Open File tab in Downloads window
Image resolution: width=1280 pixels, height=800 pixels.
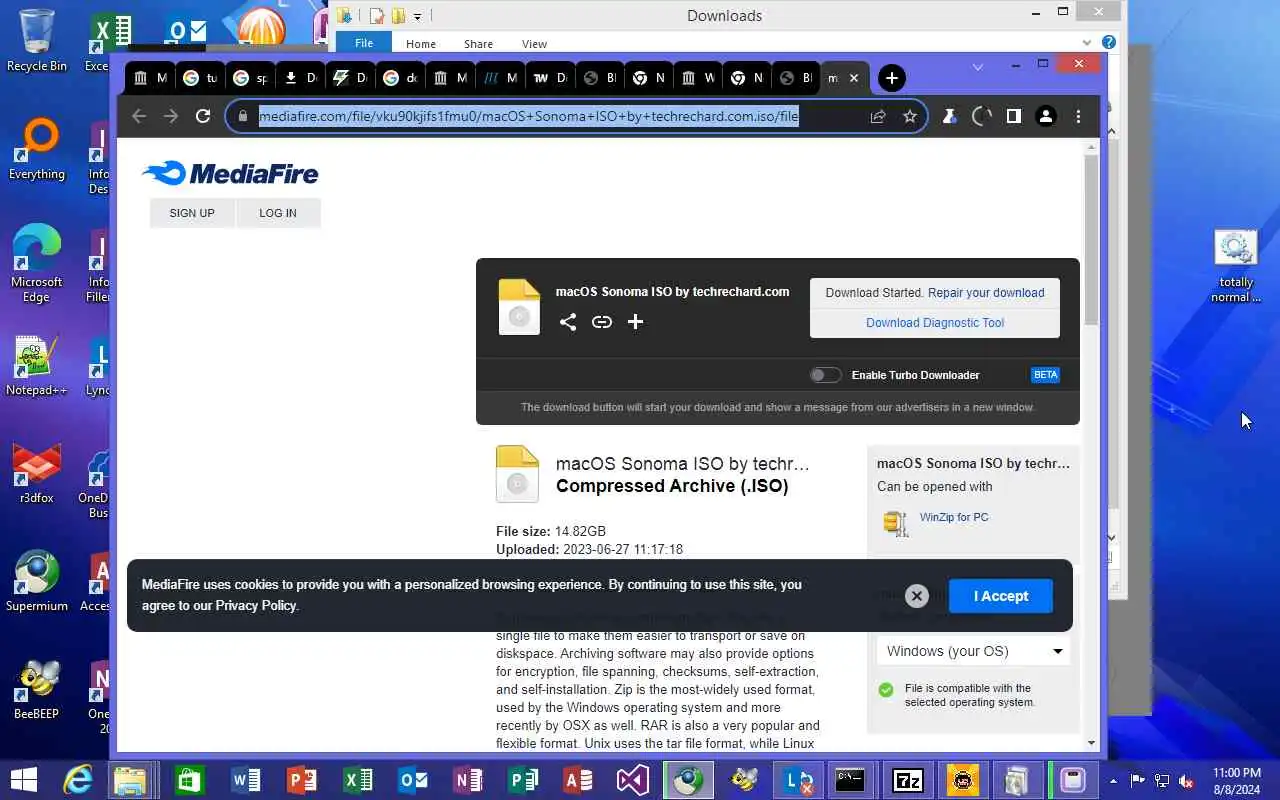click(364, 43)
